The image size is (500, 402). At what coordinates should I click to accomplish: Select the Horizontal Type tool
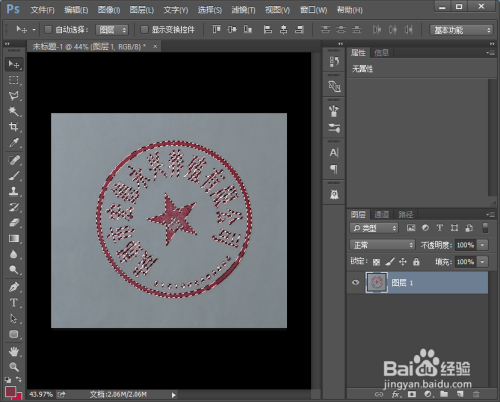[14, 303]
